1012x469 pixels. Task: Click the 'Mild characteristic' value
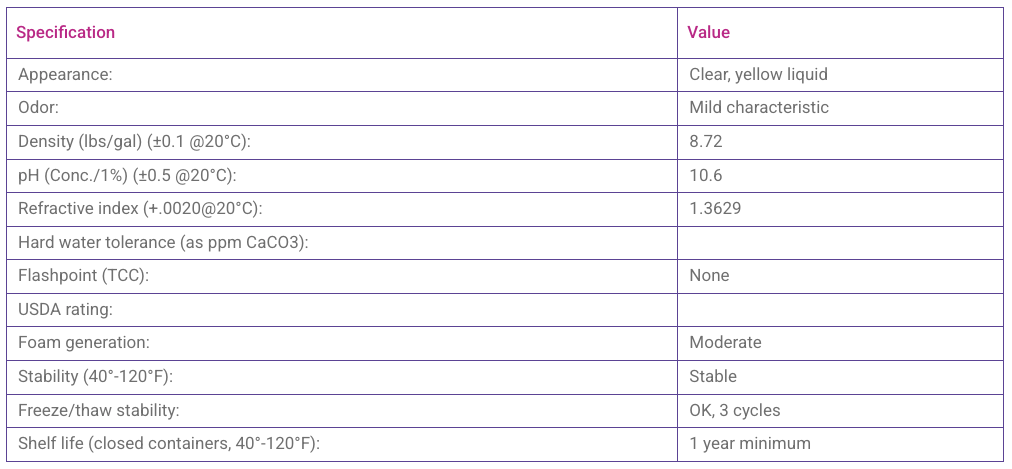point(758,107)
